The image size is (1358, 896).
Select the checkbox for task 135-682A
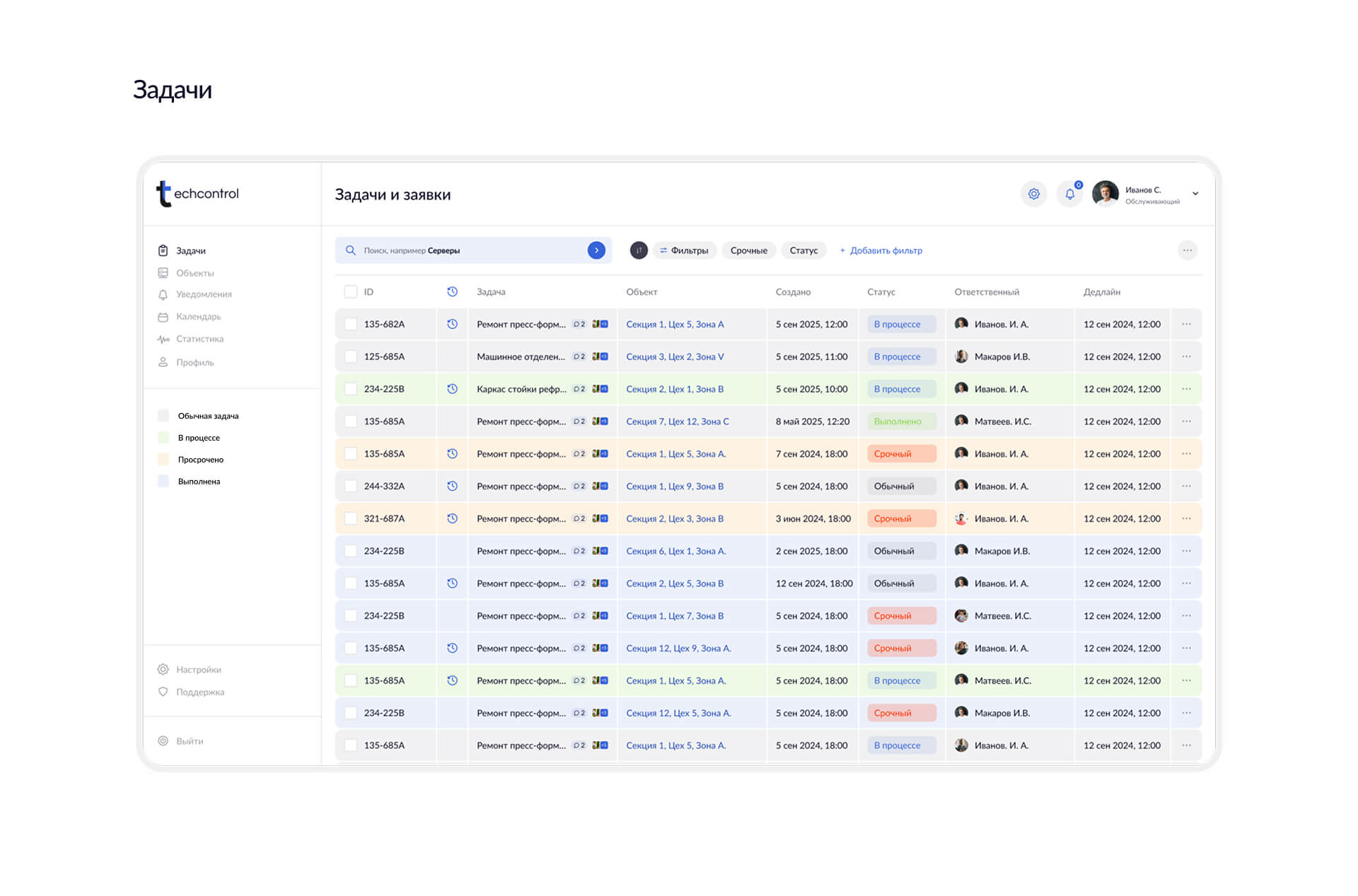[351, 325]
